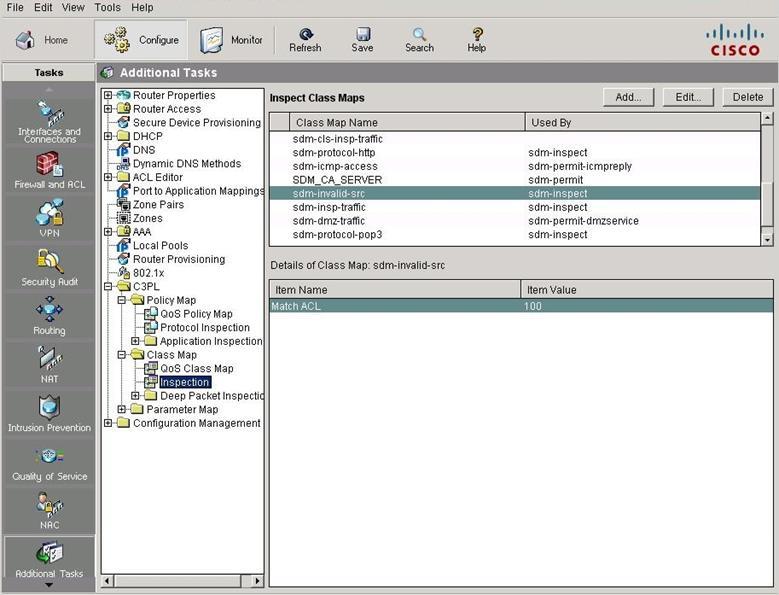779x595 pixels.
Task: Select Secure Device Provisioning tree node
Action: (x=197, y=123)
